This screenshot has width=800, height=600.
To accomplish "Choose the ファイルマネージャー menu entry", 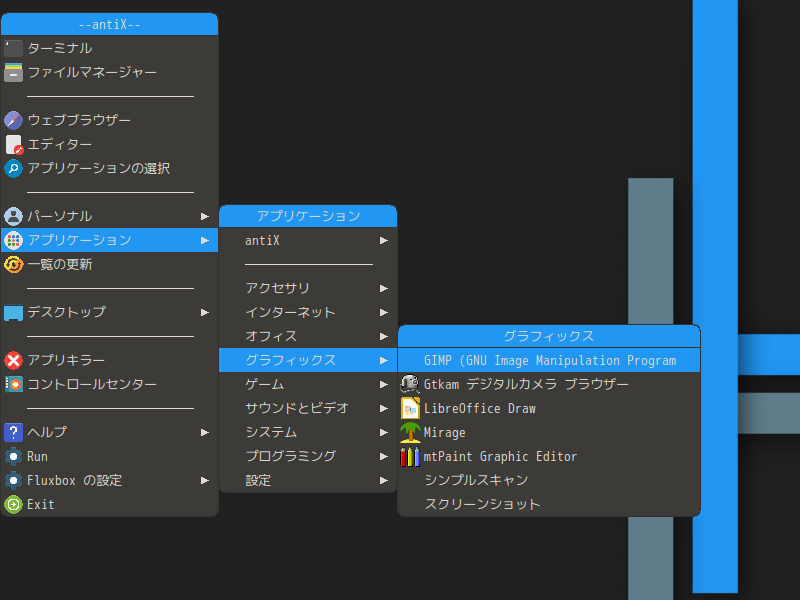I will coord(109,72).
